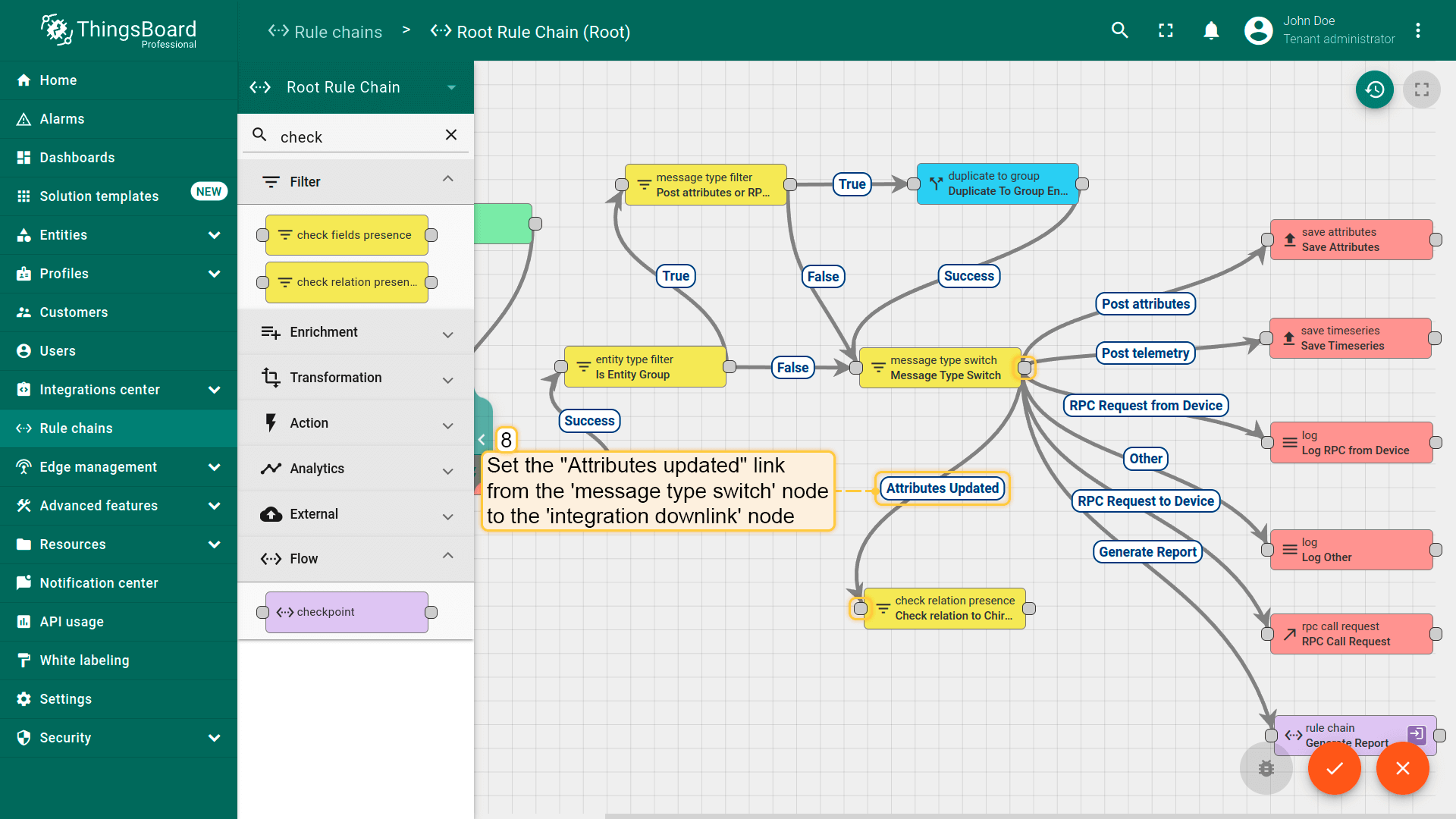Discard changes with the orange X button

[1402, 768]
